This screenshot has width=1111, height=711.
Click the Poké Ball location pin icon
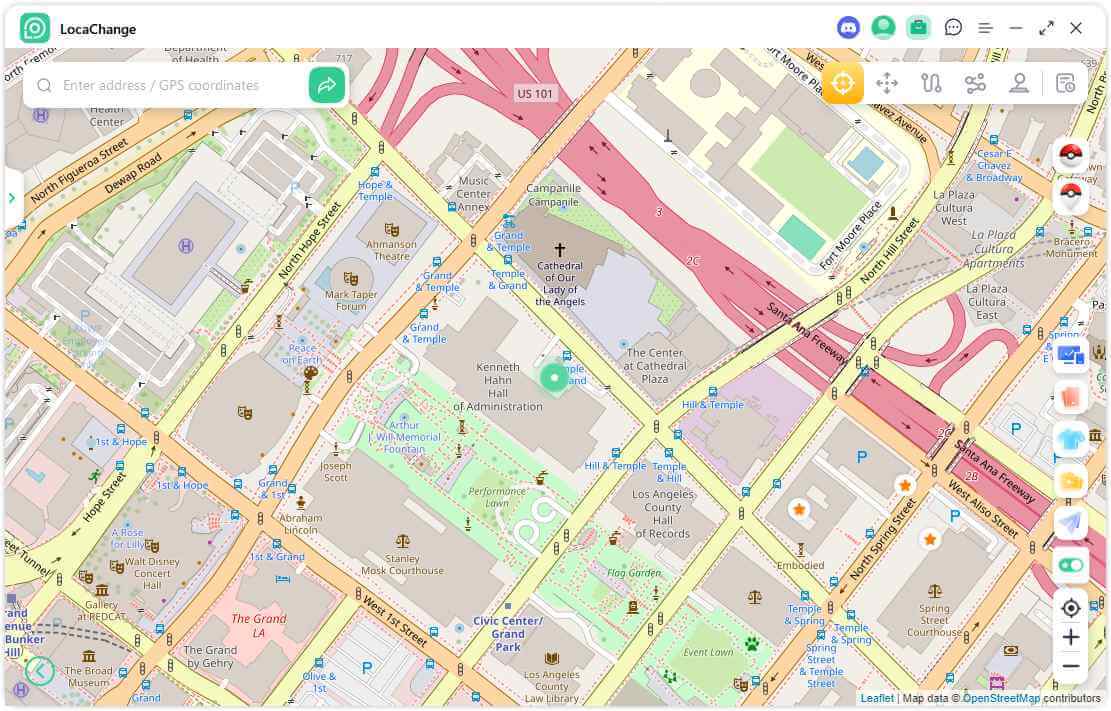point(1071,194)
